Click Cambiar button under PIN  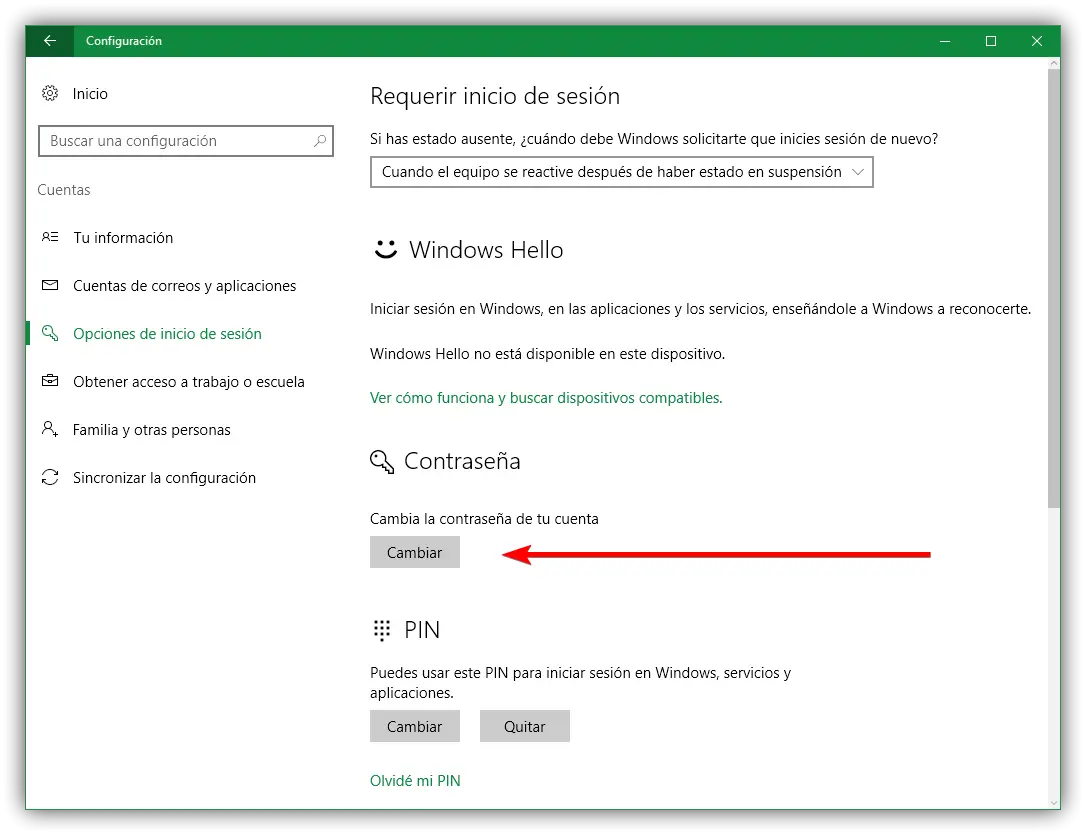click(x=414, y=726)
